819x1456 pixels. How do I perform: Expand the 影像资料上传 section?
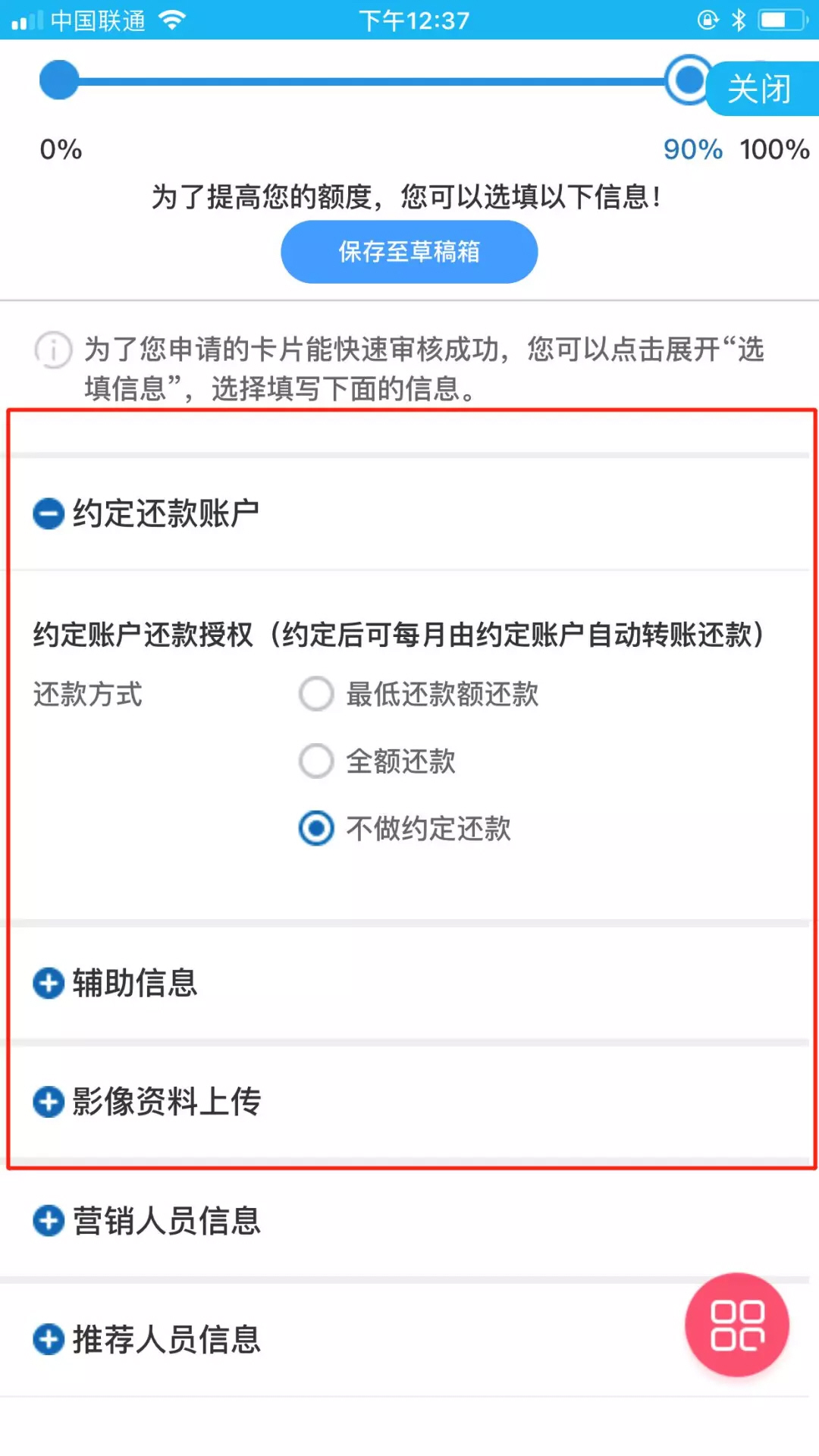[49, 1102]
